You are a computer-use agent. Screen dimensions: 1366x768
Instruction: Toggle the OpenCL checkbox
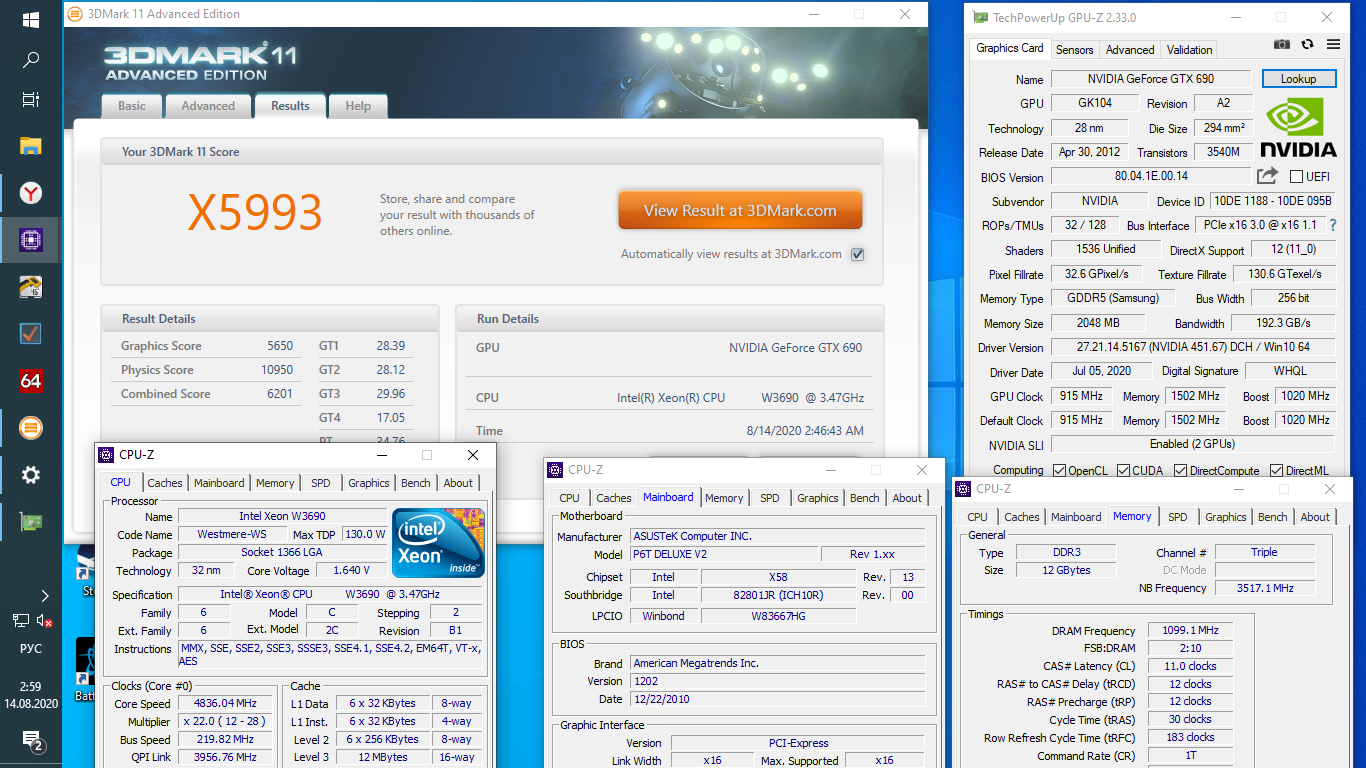(1060, 470)
